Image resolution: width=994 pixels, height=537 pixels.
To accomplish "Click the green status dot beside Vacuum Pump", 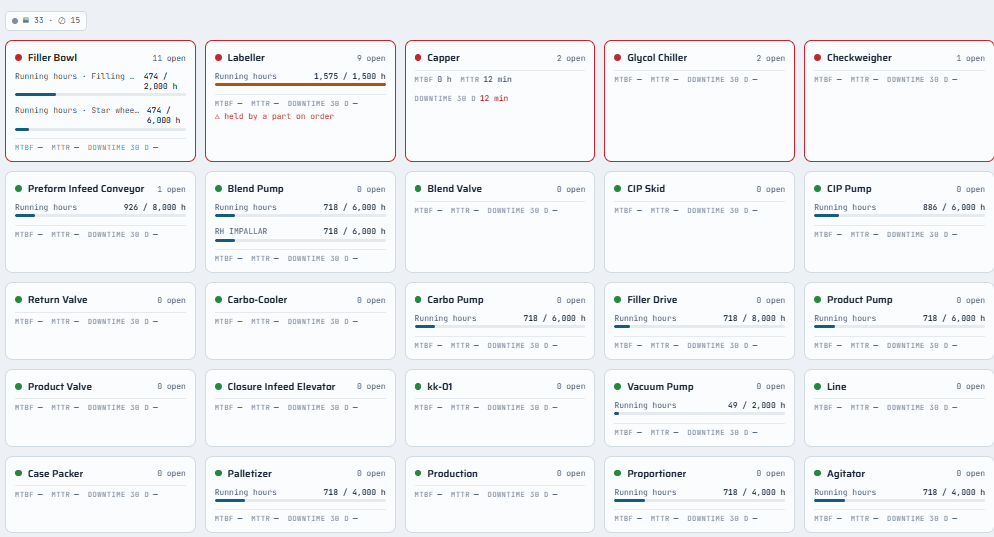I will tap(618, 387).
